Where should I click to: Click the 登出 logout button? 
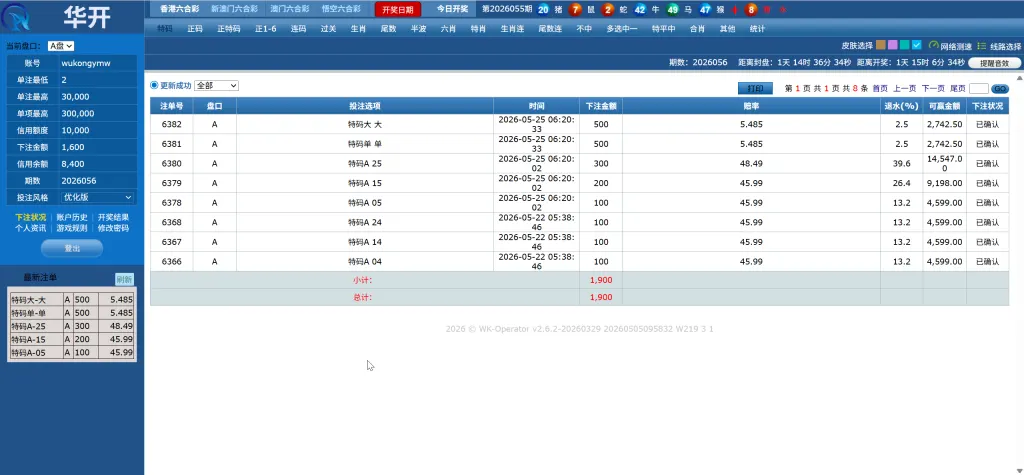pos(72,248)
